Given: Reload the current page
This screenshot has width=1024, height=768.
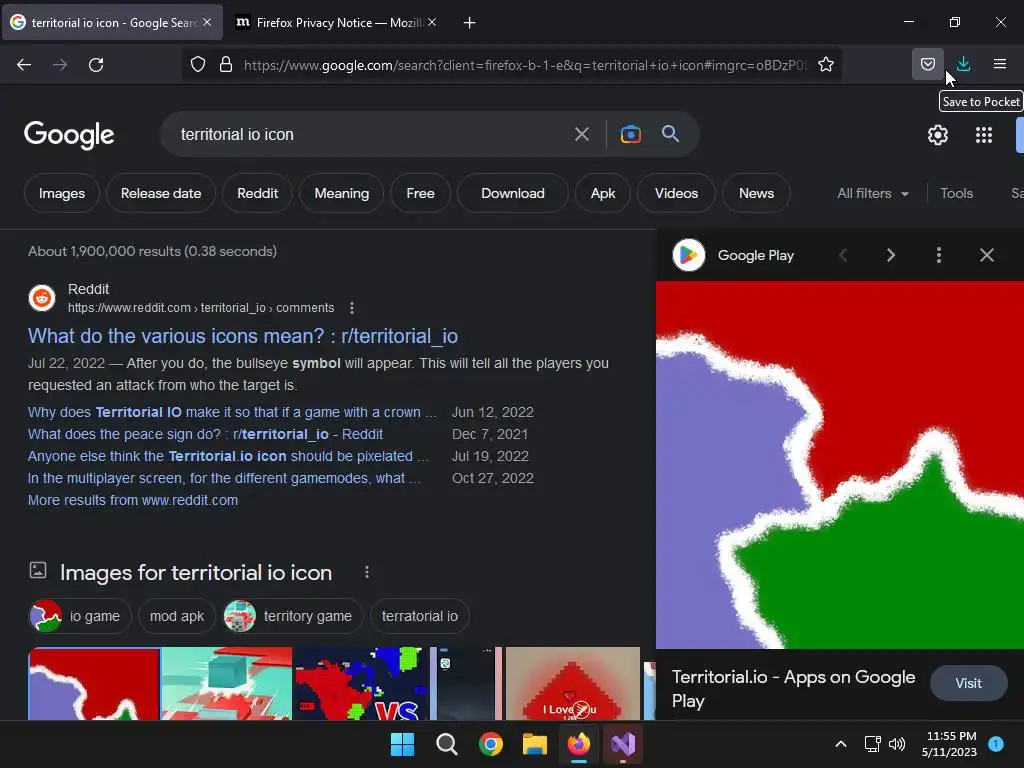Looking at the screenshot, I should pyautogui.click(x=96, y=64).
